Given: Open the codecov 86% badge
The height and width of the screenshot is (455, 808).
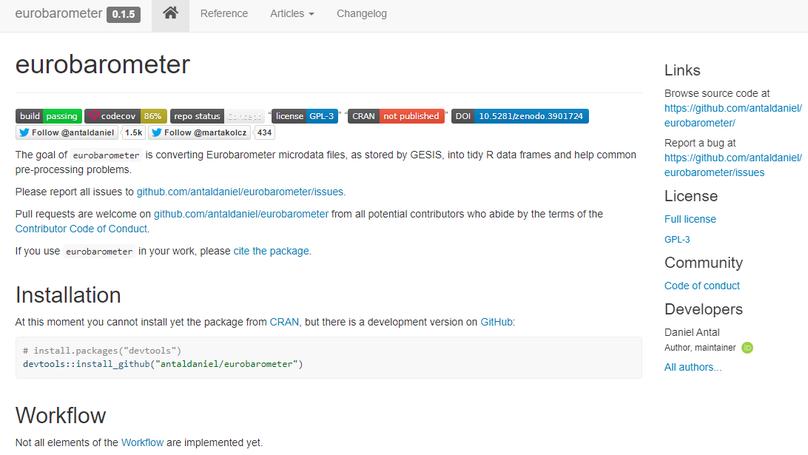Looking at the screenshot, I should (125, 116).
